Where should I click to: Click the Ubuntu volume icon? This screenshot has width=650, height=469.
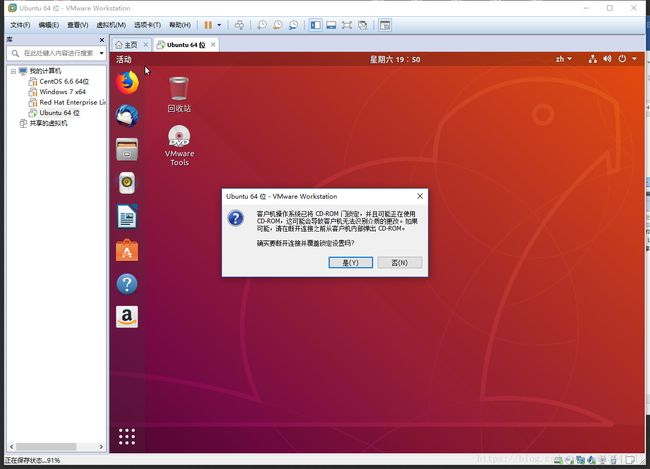607,59
